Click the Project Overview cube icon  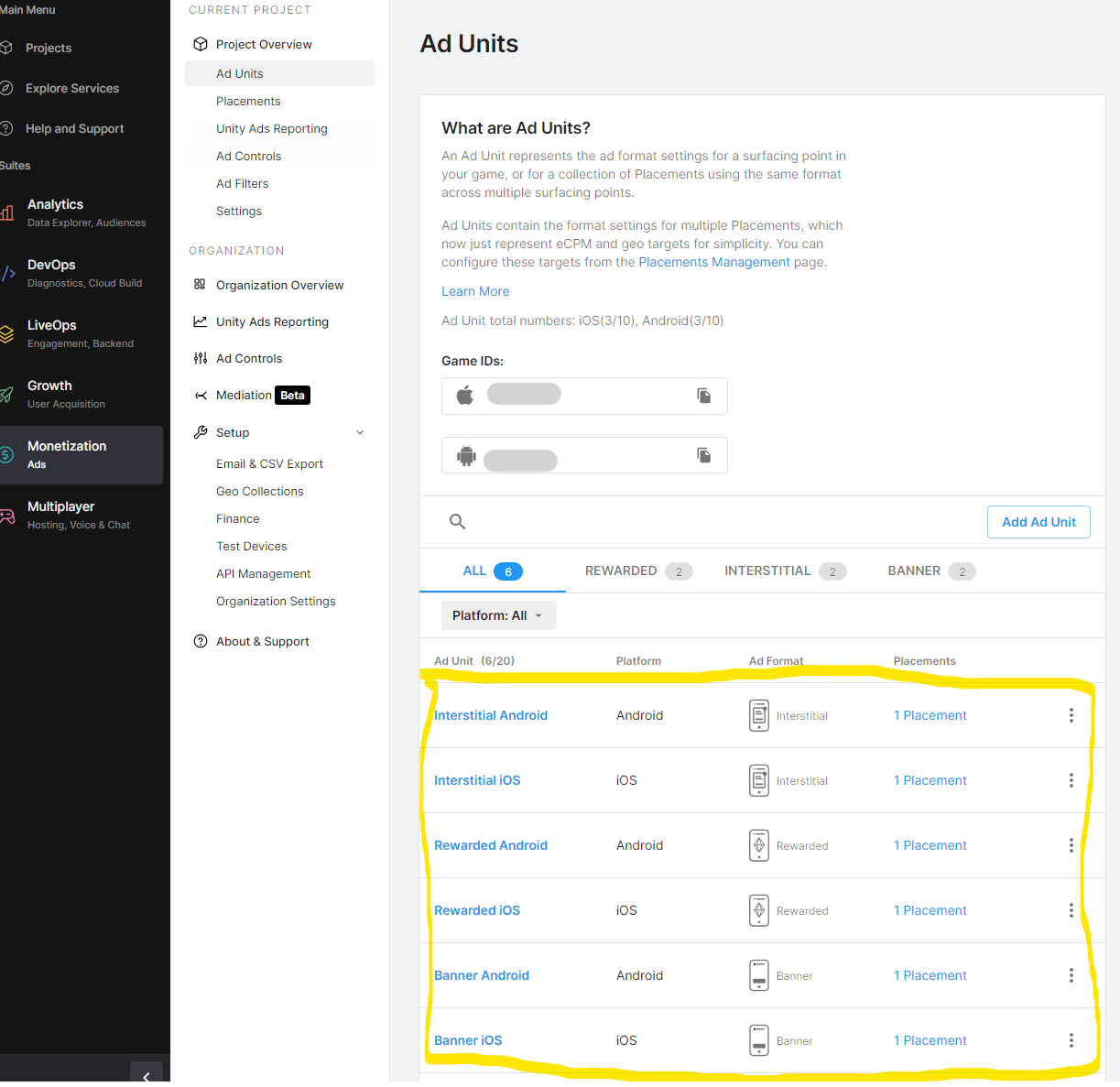(x=201, y=44)
